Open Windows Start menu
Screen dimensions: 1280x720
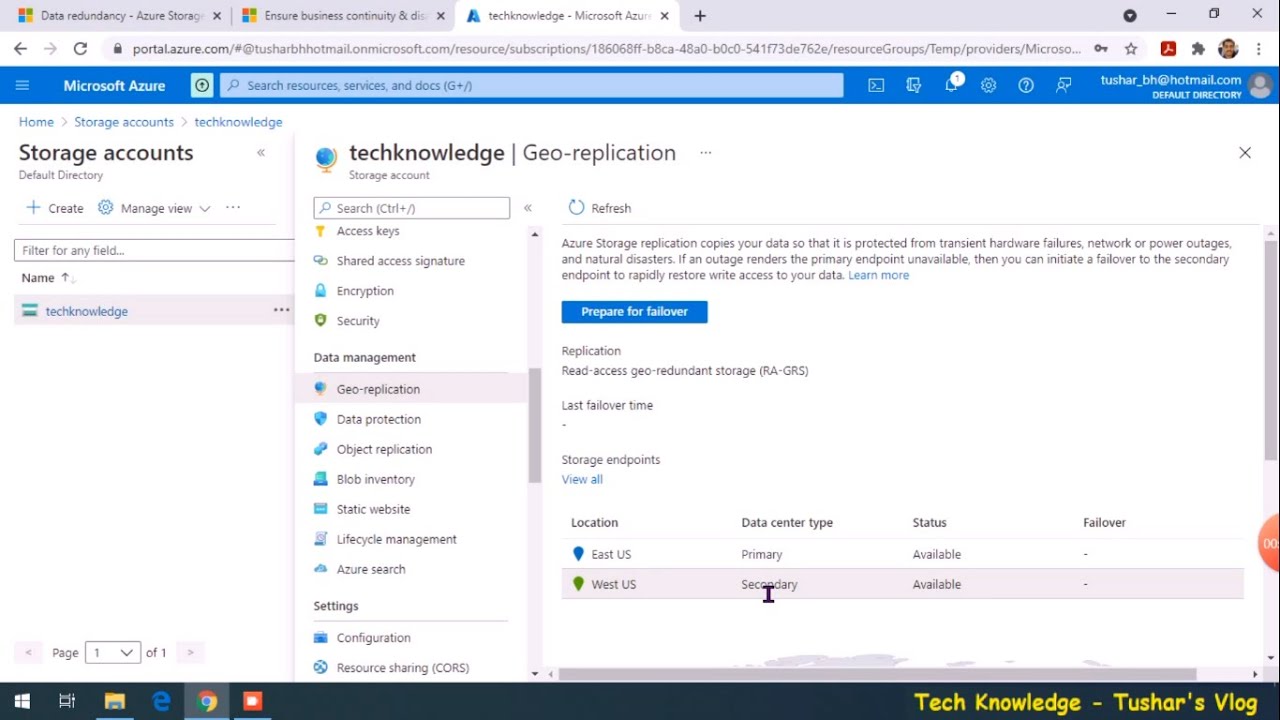22,701
